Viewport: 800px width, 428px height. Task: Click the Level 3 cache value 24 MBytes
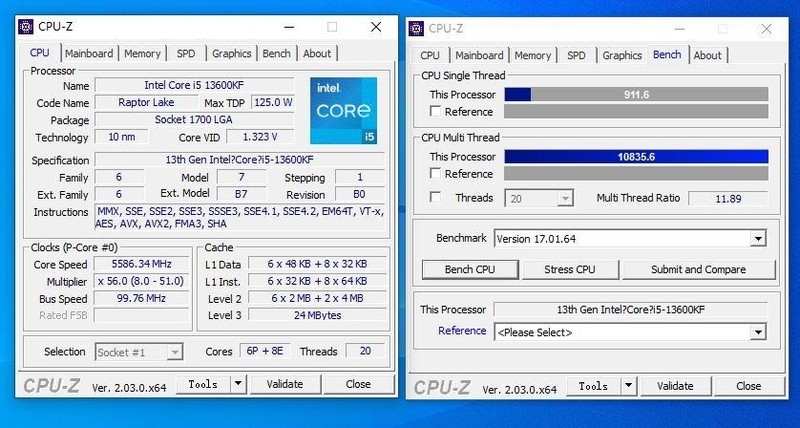(x=317, y=315)
